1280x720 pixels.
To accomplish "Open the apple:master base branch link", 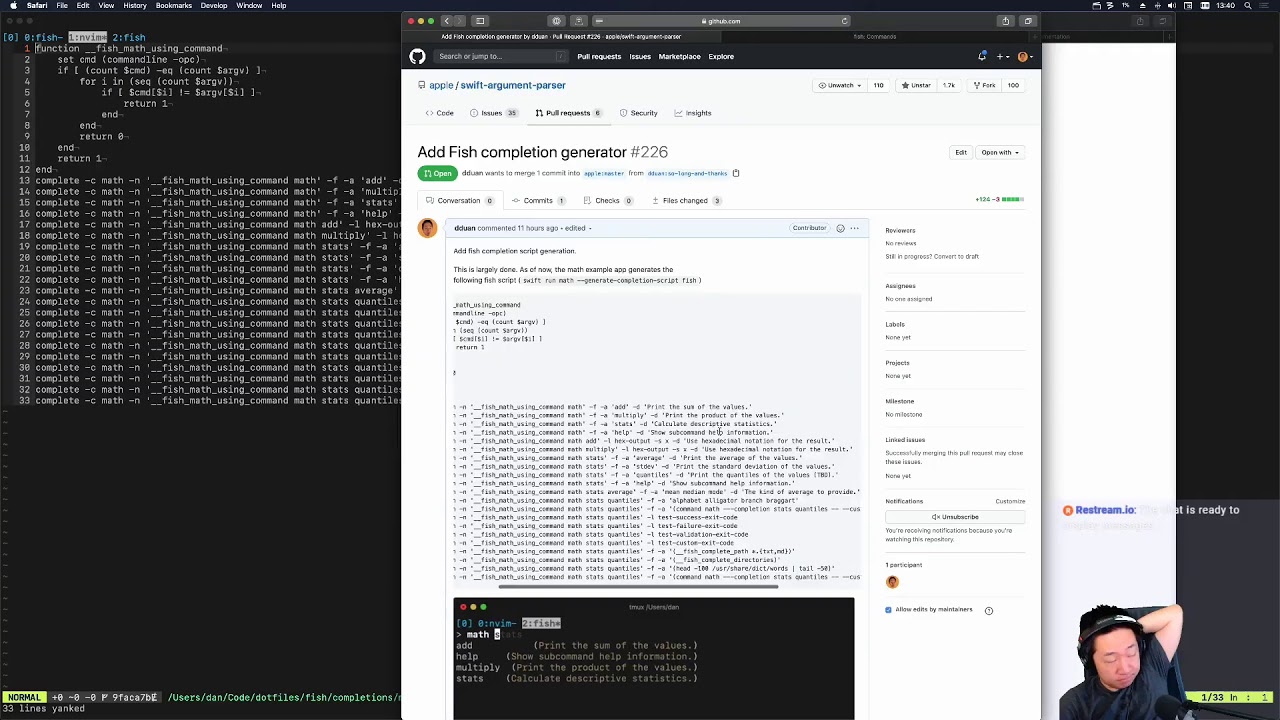I will (604, 174).
